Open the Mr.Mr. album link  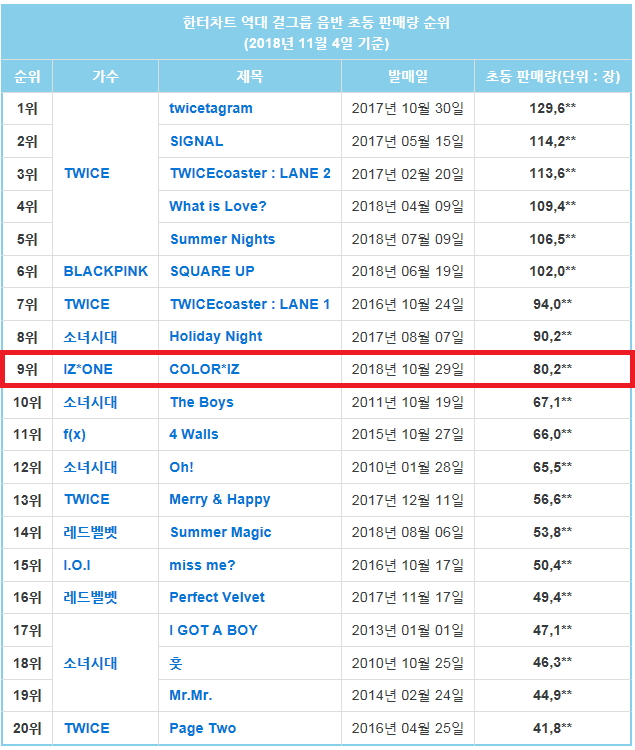(x=190, y=695)
